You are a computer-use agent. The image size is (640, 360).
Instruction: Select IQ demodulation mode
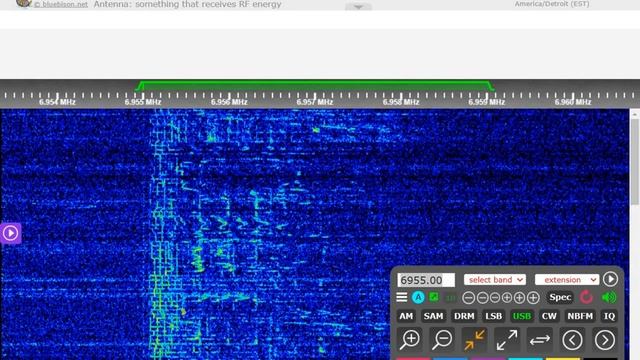pyautogui.click(x=609, y=316)
